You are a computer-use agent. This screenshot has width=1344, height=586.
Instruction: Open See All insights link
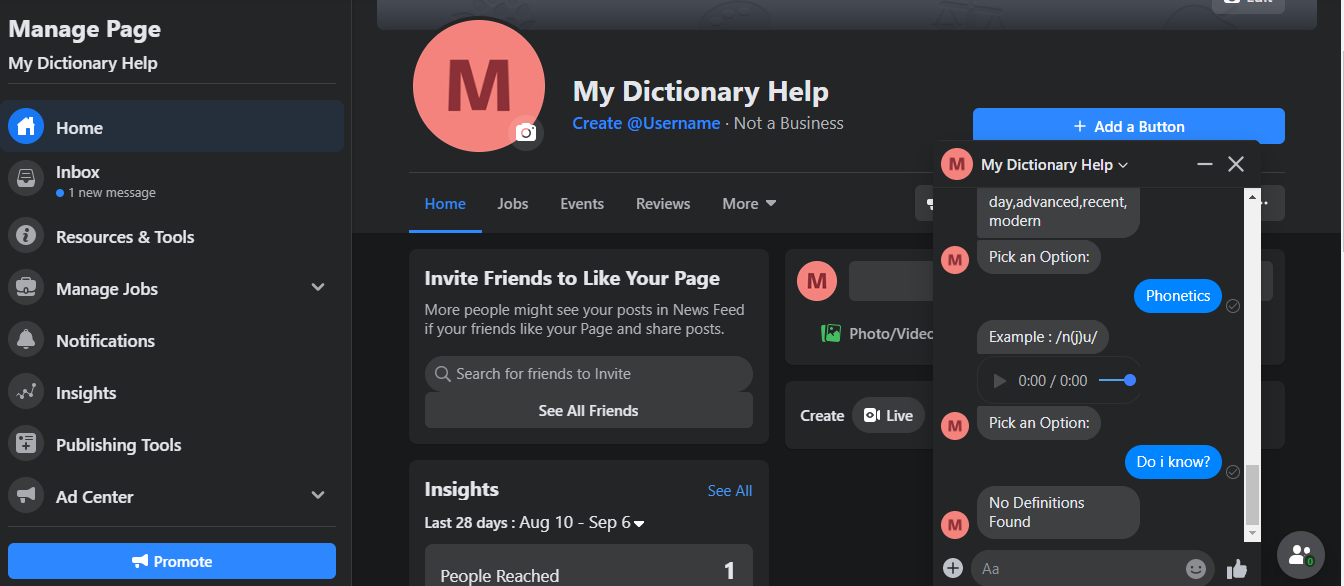click(x=730, y=490)
